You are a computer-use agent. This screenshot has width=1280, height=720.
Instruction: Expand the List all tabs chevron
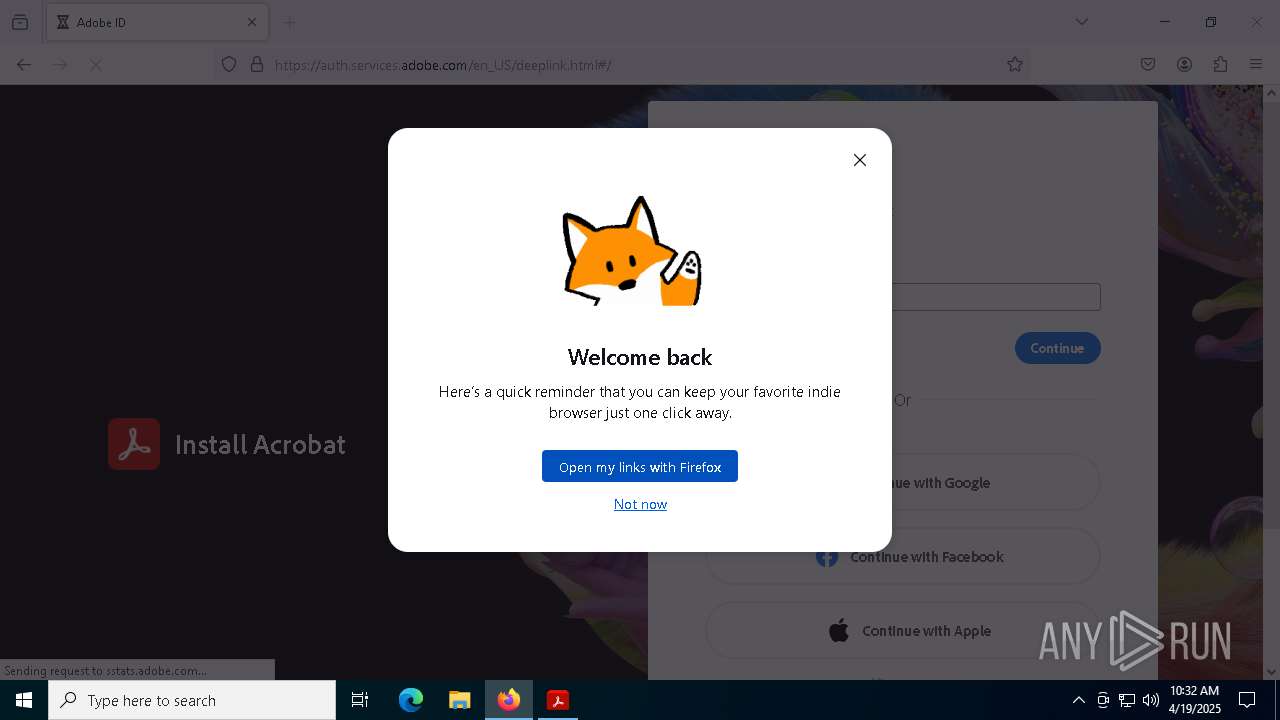(x=1081, y=22)
